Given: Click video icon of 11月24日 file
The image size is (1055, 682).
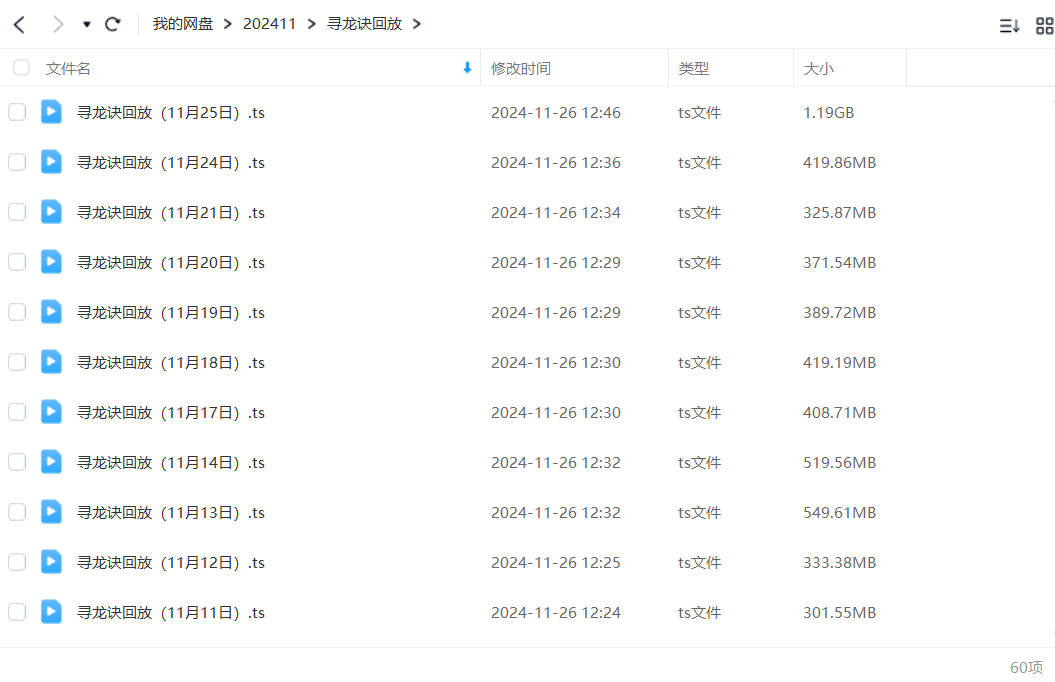Looking at the screenshot, I should click(x=51, y=161).
